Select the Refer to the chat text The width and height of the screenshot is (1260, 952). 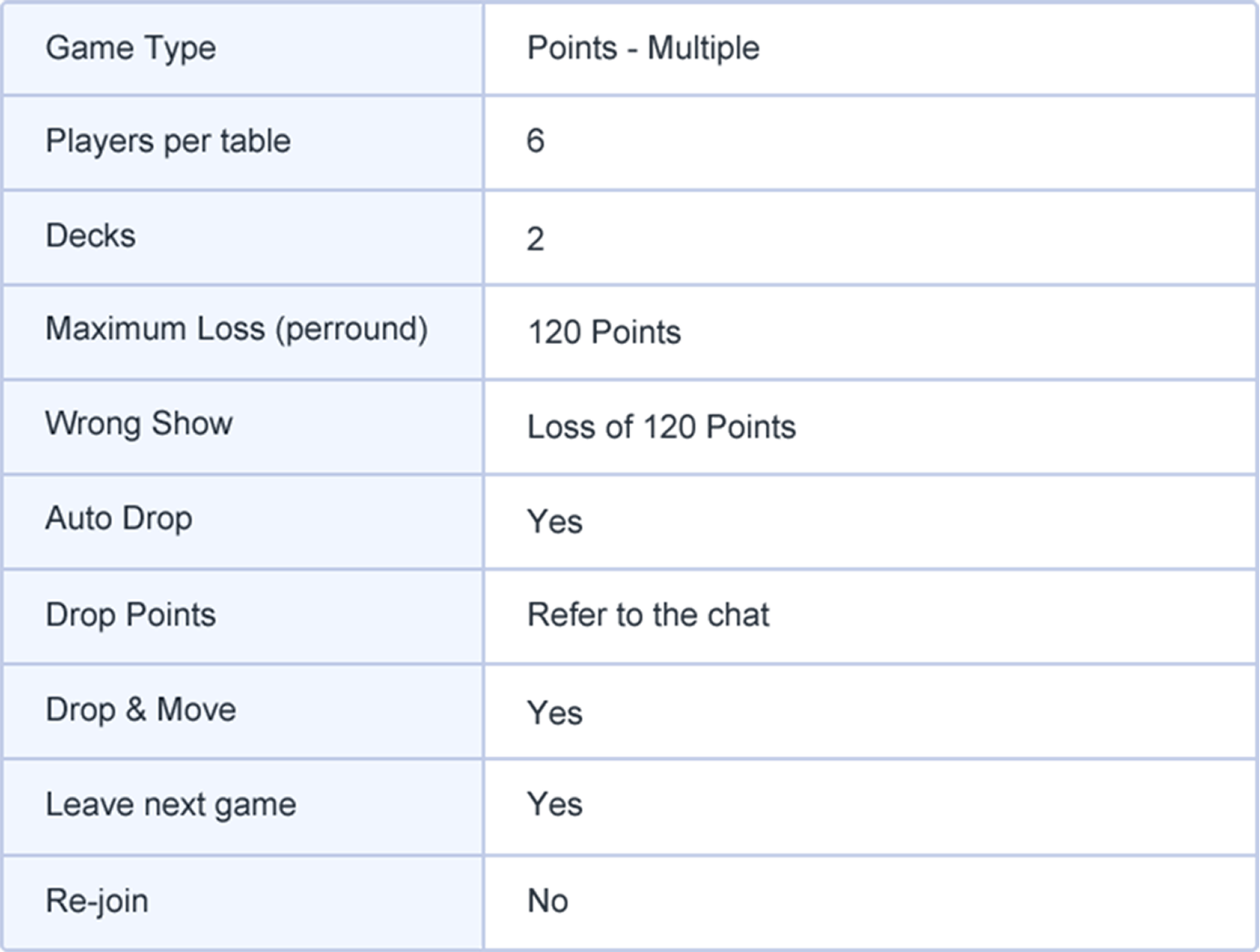point(648,615)
